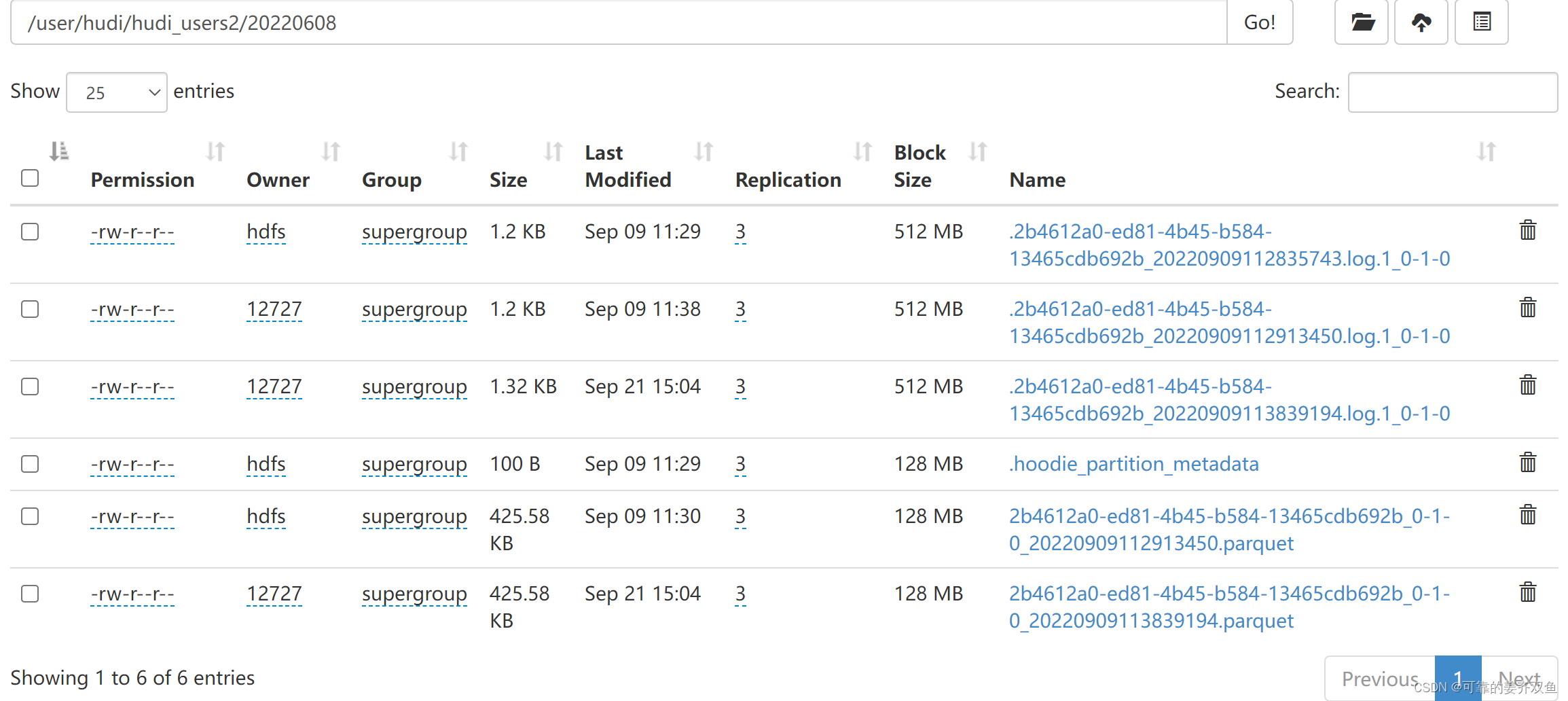1568x701 pixels.
Task: Sort by Size column arrows
Action: 553,151
